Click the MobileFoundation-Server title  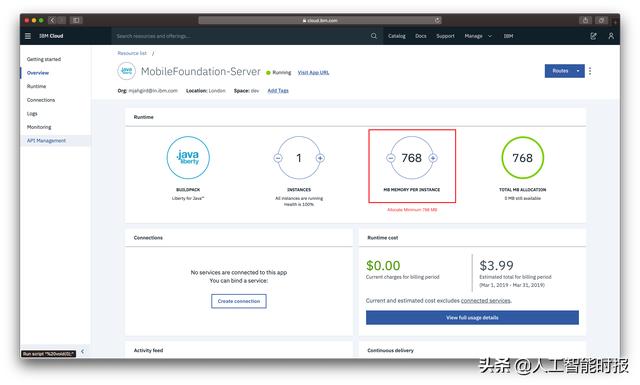click(x=200, y=71)
